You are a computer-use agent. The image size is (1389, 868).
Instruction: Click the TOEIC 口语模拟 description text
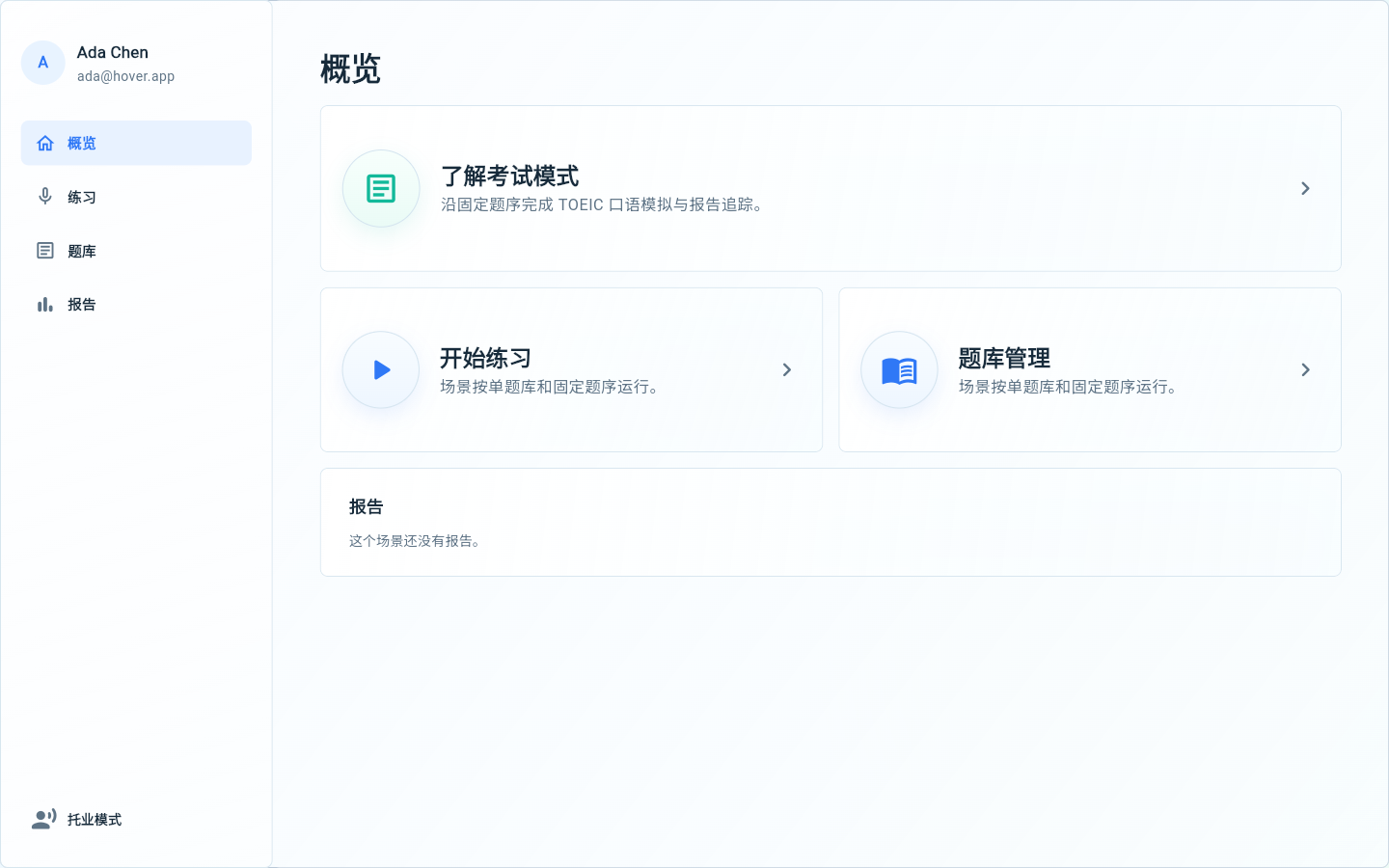point(604,204)
